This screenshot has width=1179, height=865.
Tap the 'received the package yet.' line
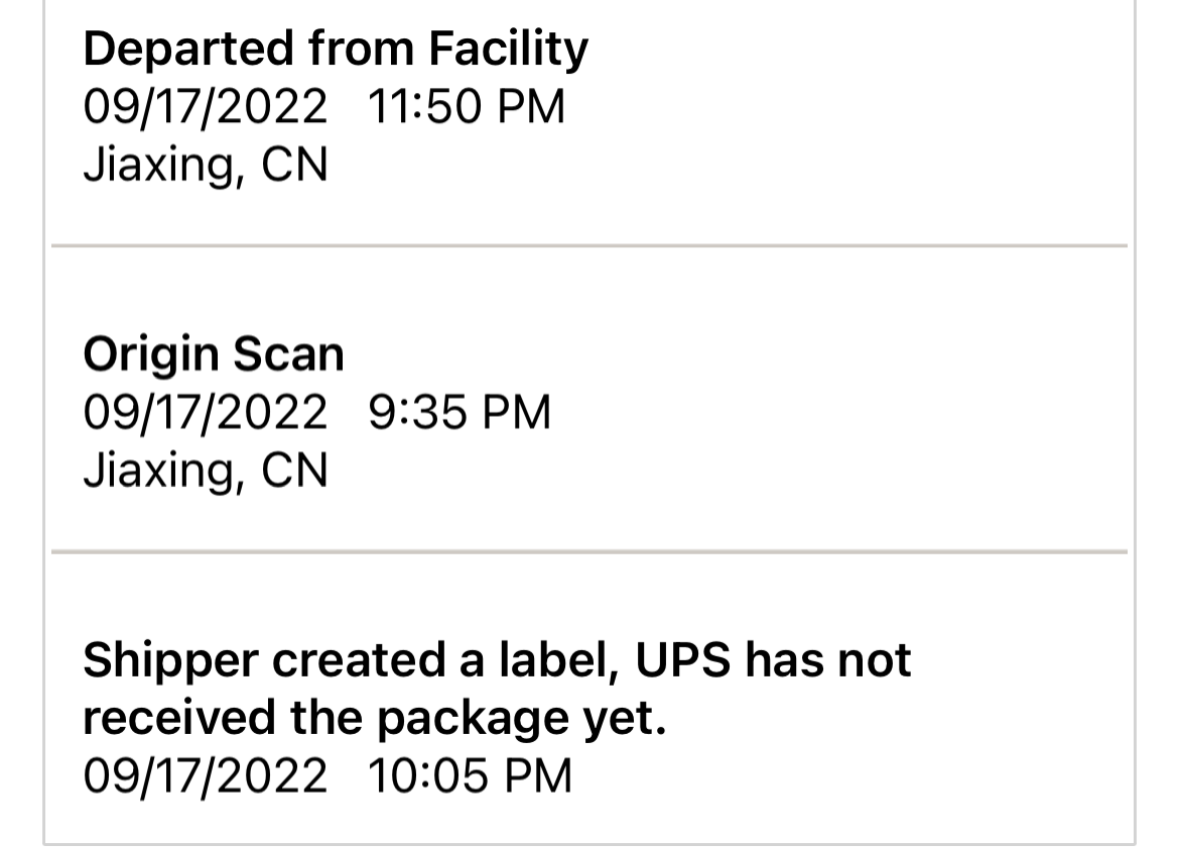click(x=374, y=718)
